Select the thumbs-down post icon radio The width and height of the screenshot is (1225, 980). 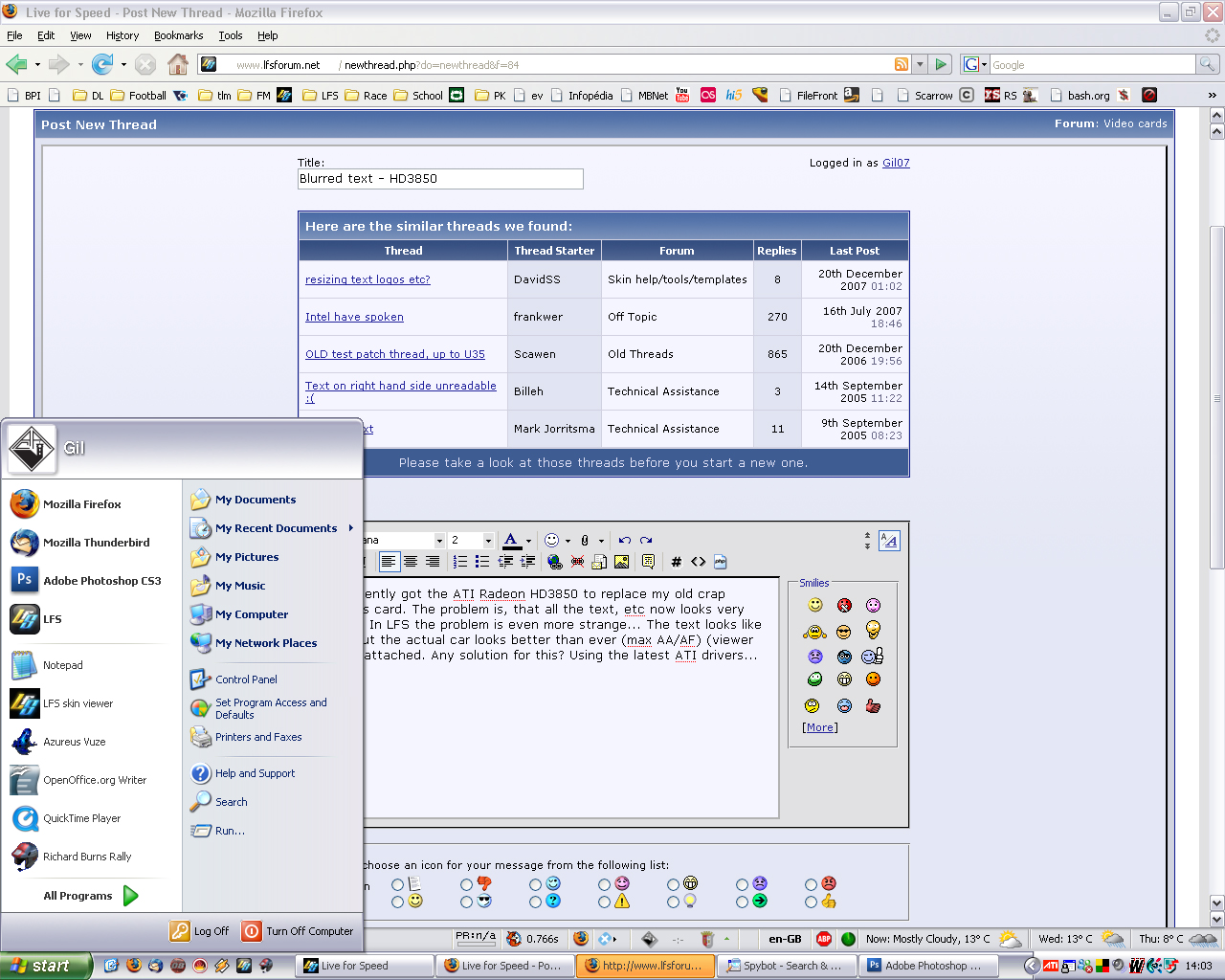pyautogui.click(x=466, y=884)
